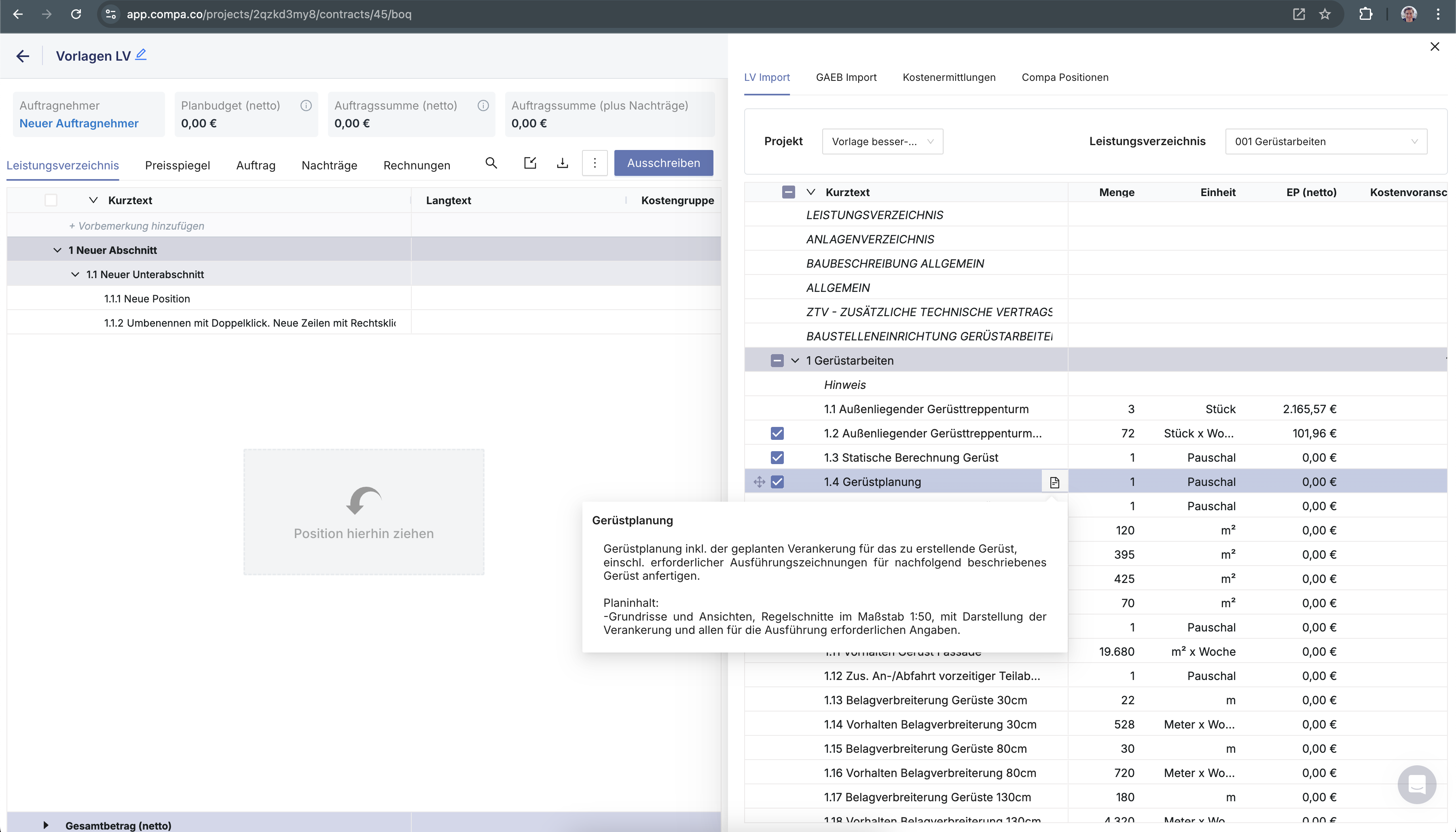1456x832 pixels.
Task: Open the Rechnungen tab
Action: coord(417,165)
